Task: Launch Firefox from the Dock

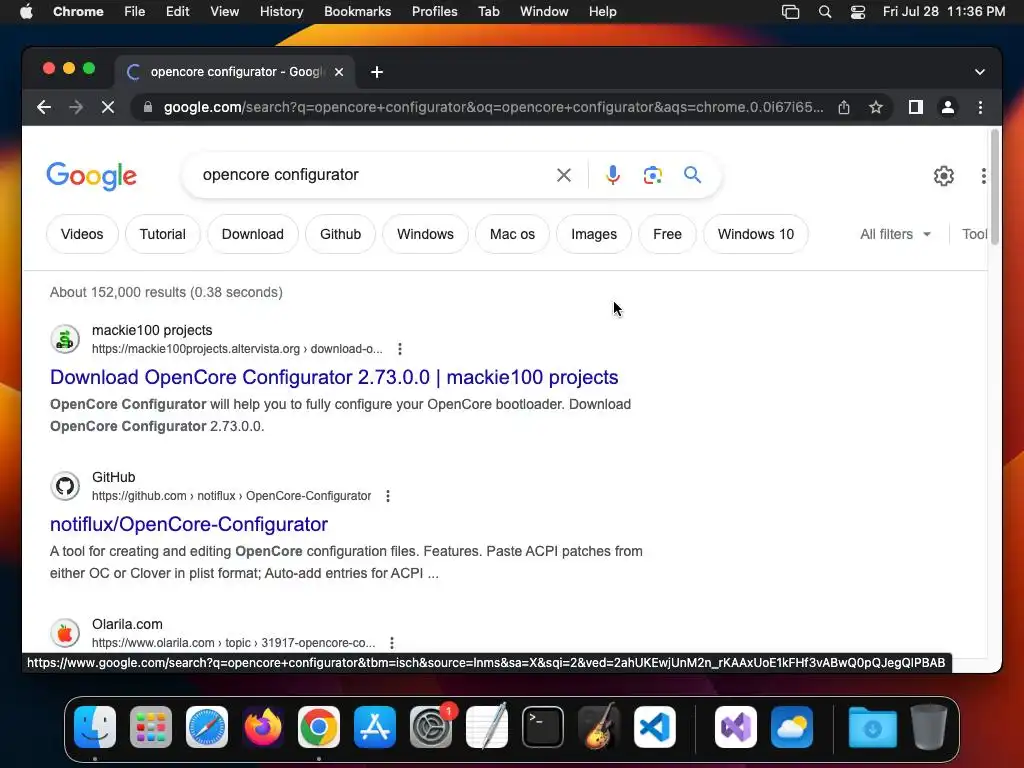Action: pos(263,727)
